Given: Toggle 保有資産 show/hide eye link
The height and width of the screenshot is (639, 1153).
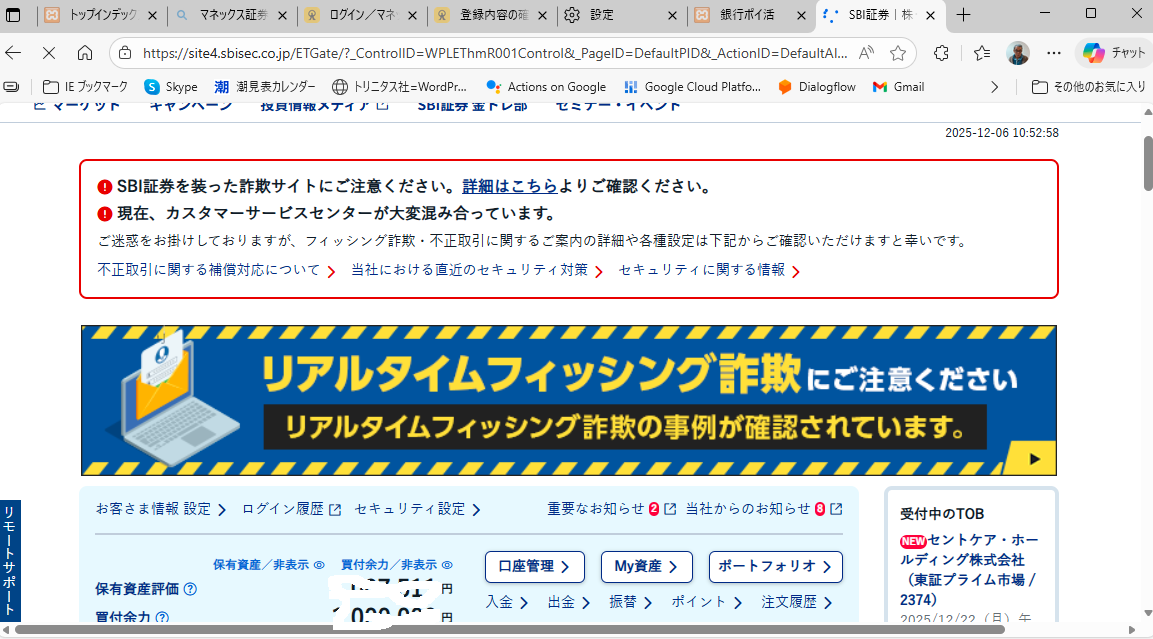Looking at the screenshot, I should (x=268, y=564).
